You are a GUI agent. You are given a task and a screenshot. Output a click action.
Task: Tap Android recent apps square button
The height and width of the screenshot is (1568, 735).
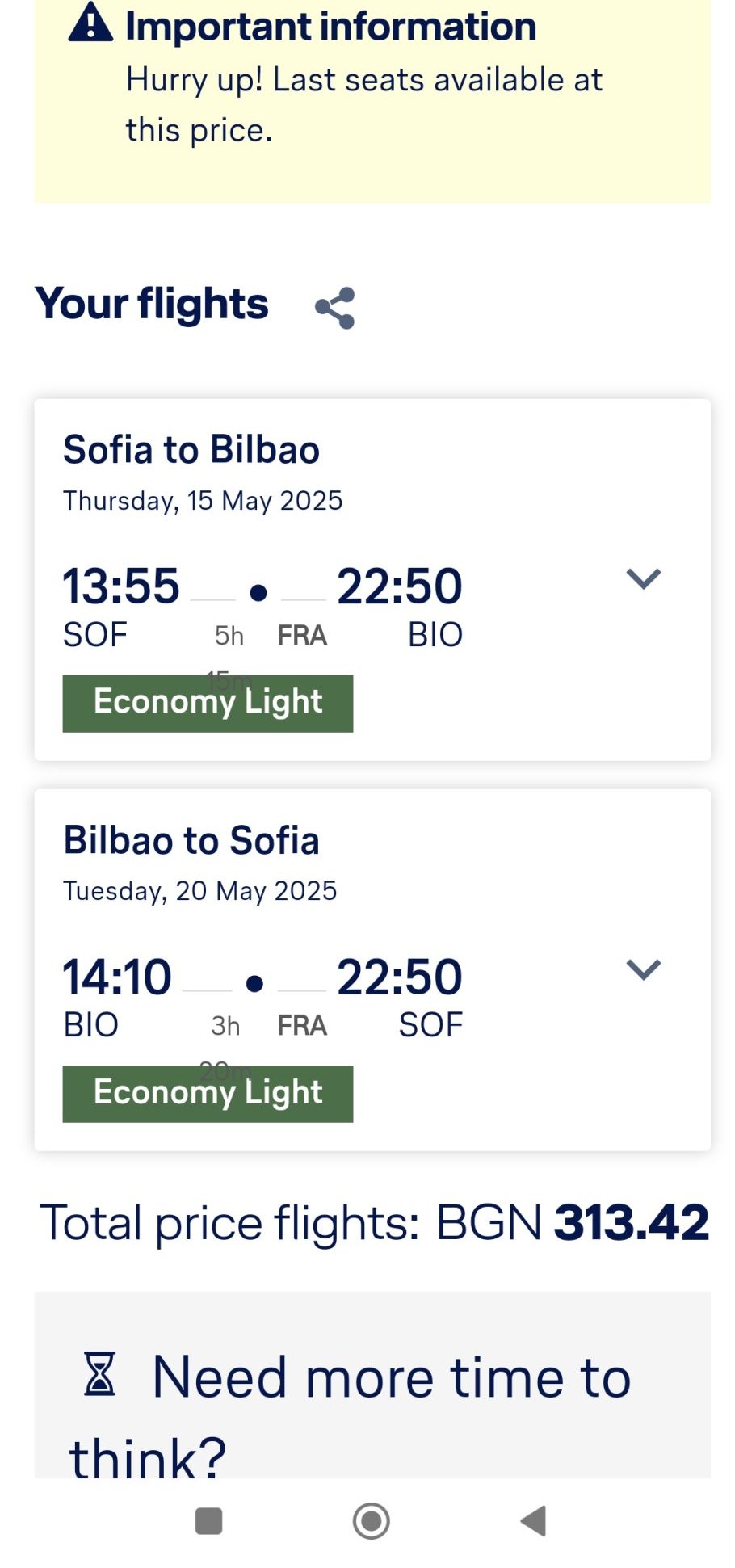[209, 1521]
